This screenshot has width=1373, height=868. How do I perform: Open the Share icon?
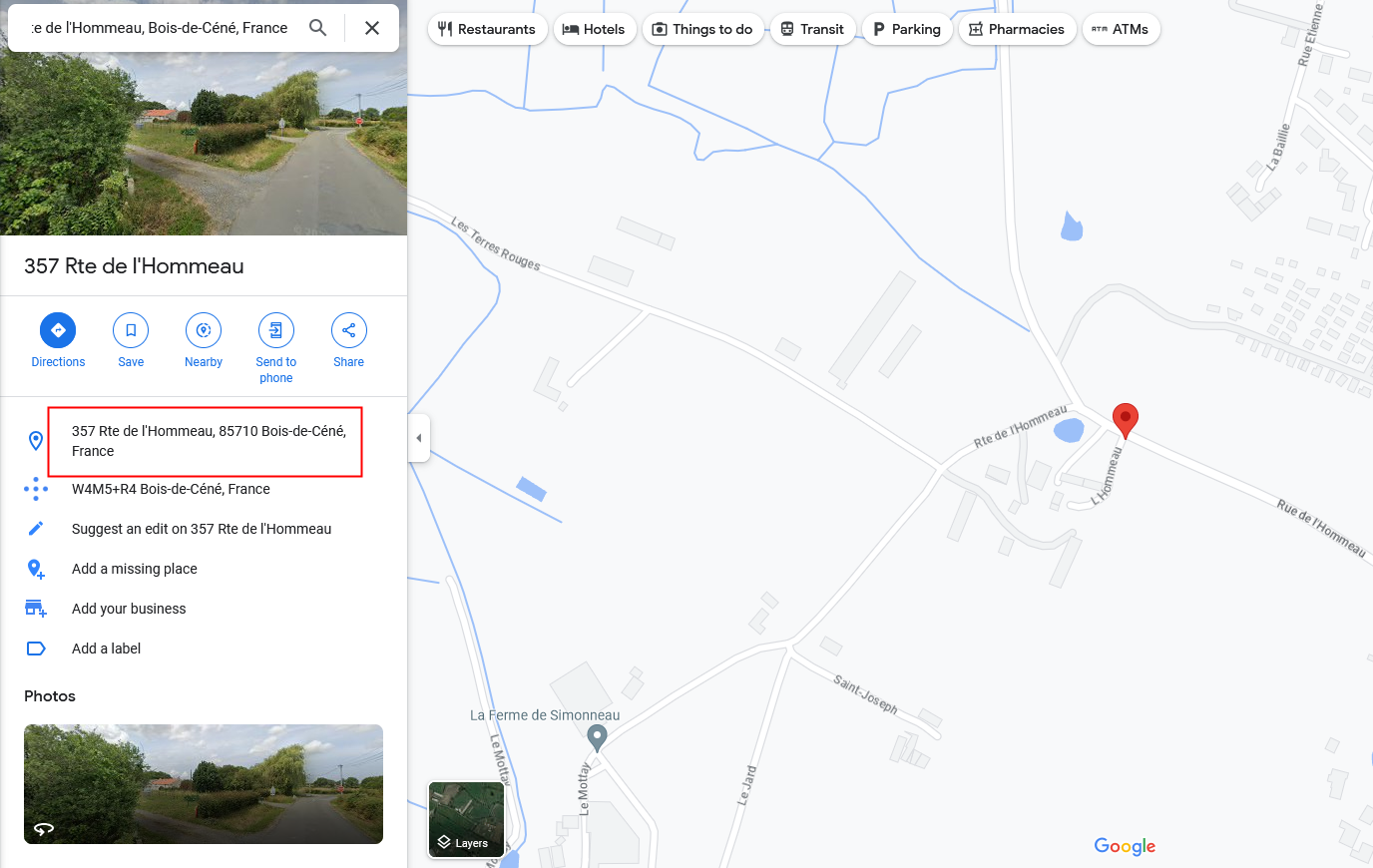pos(349,330)
